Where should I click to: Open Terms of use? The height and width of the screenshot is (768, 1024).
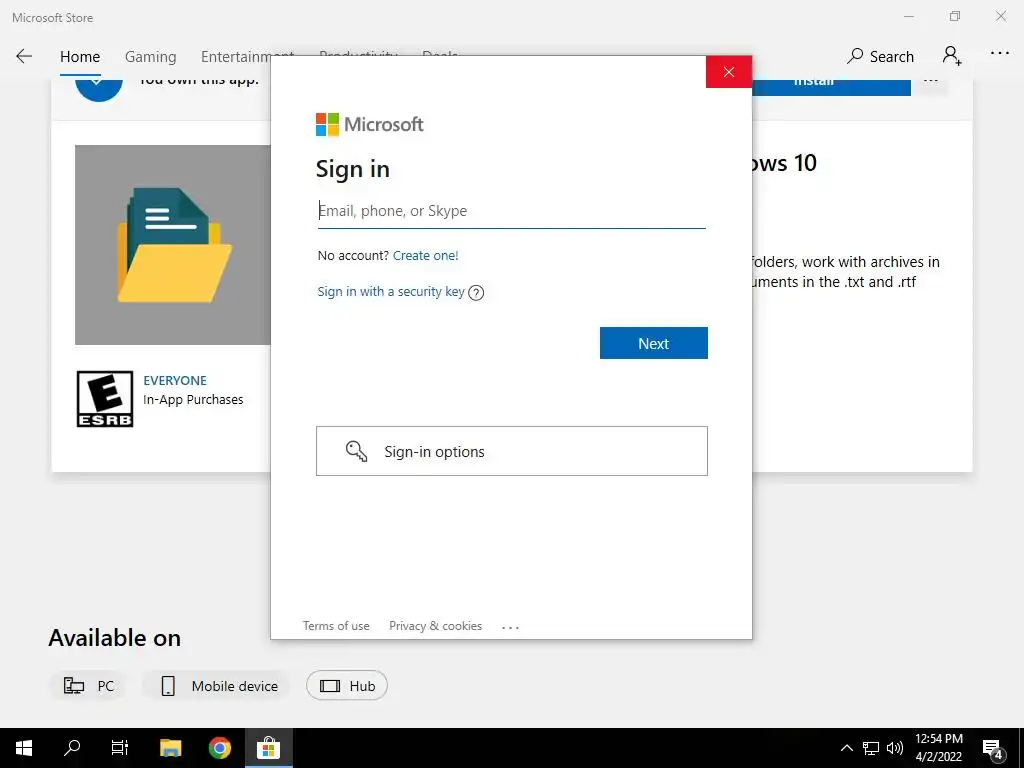336,626
